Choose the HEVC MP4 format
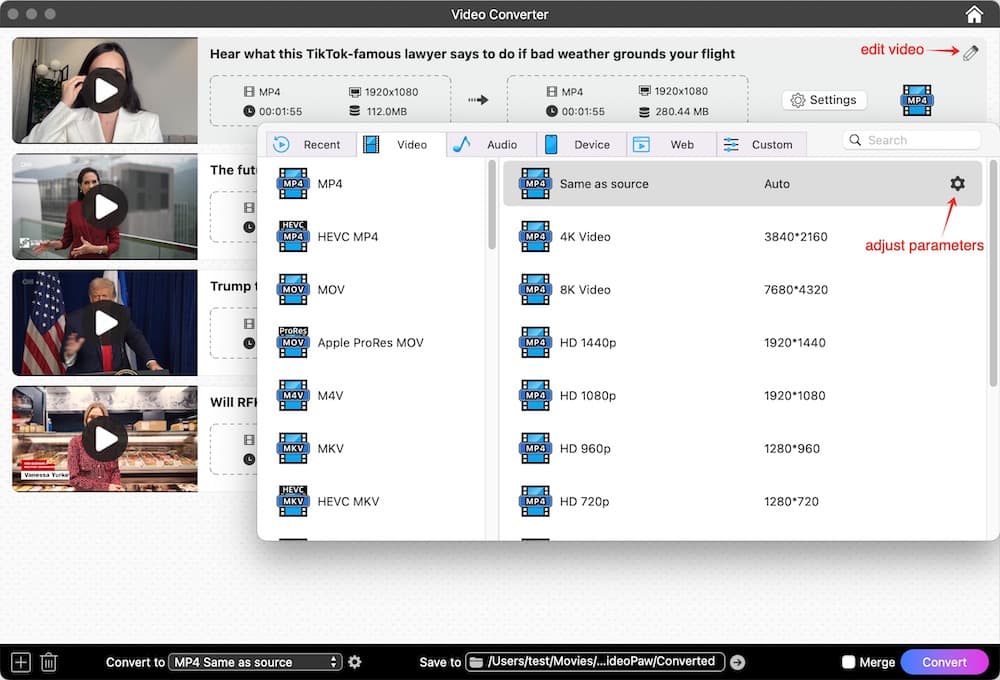This screenshot has width=1000, height=680. (x=330, y=236)
